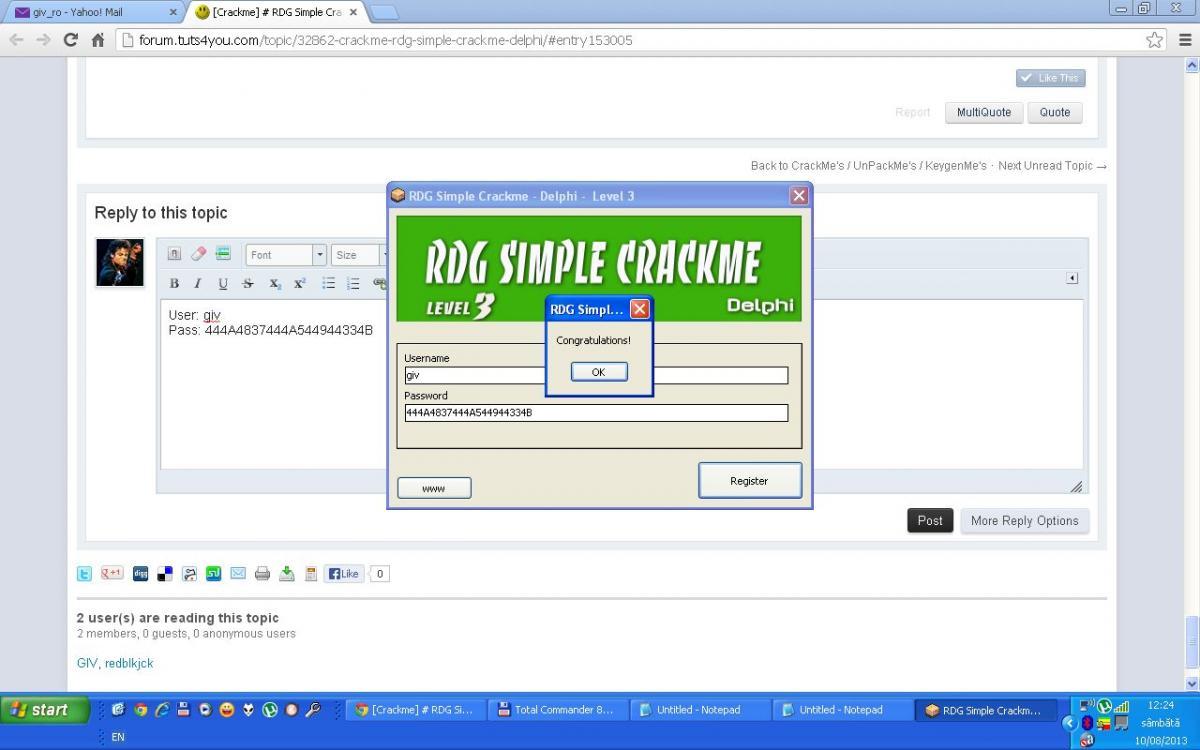Viewport: 1200px width, 750px height.
Task: Toggle italic formatting in reply editor
Action: click(x=198, y=284)
